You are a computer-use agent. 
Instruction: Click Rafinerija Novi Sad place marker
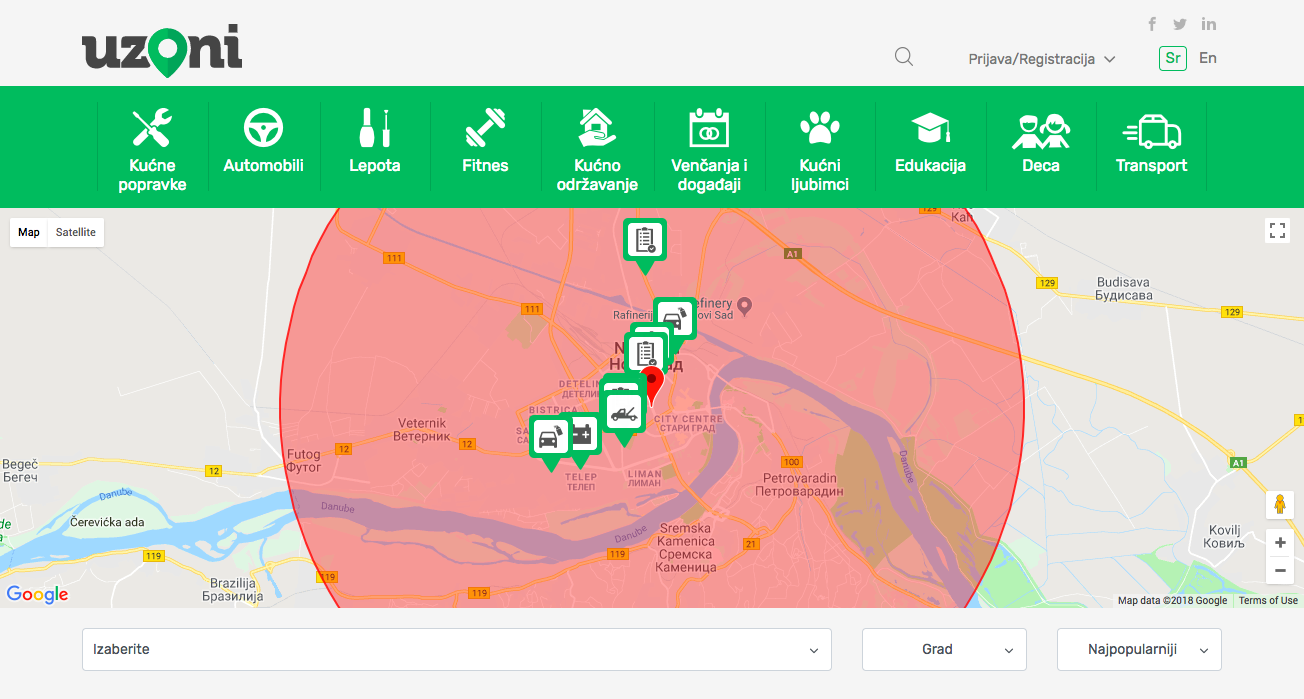point(744,305)
